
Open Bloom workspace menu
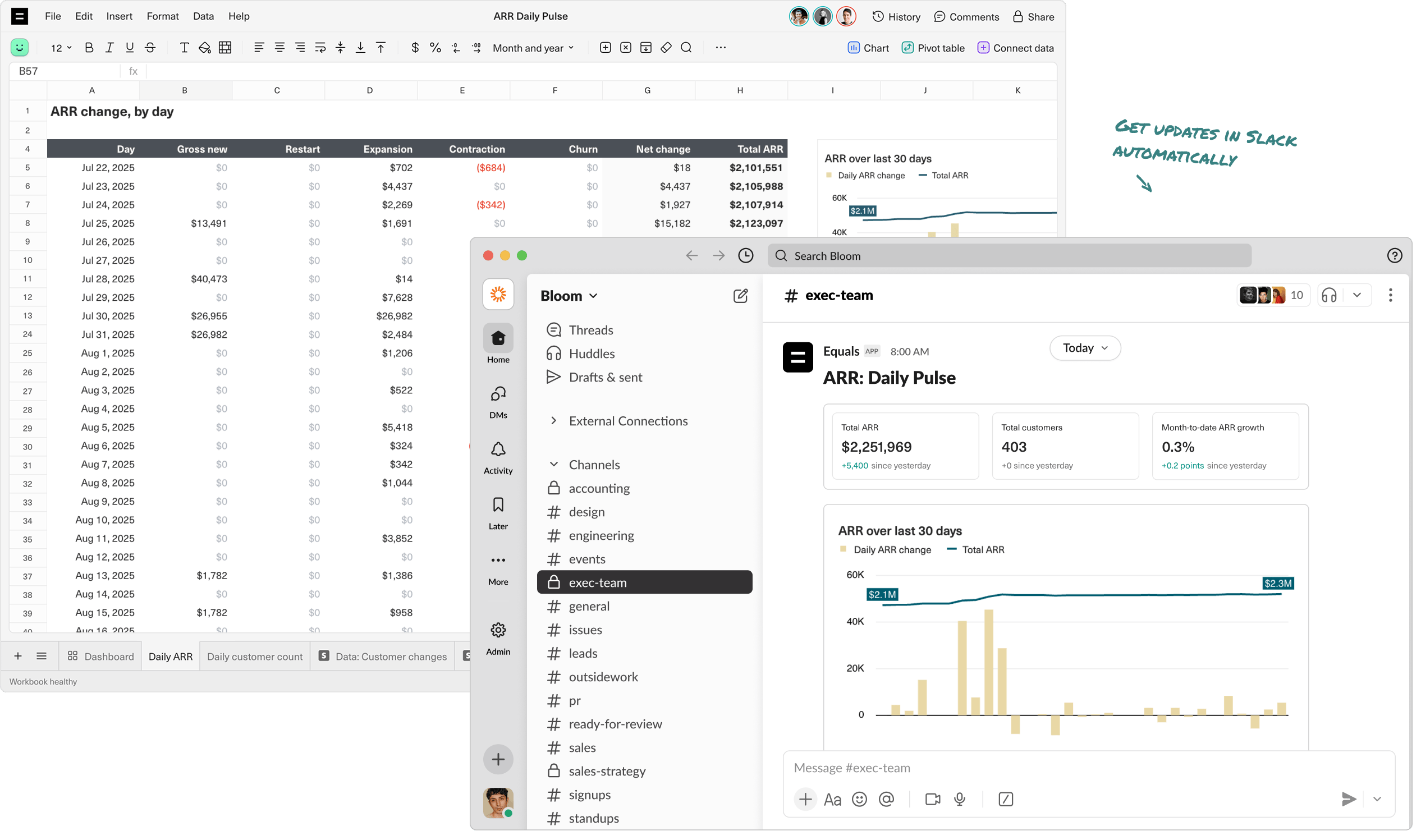[570, 297]
